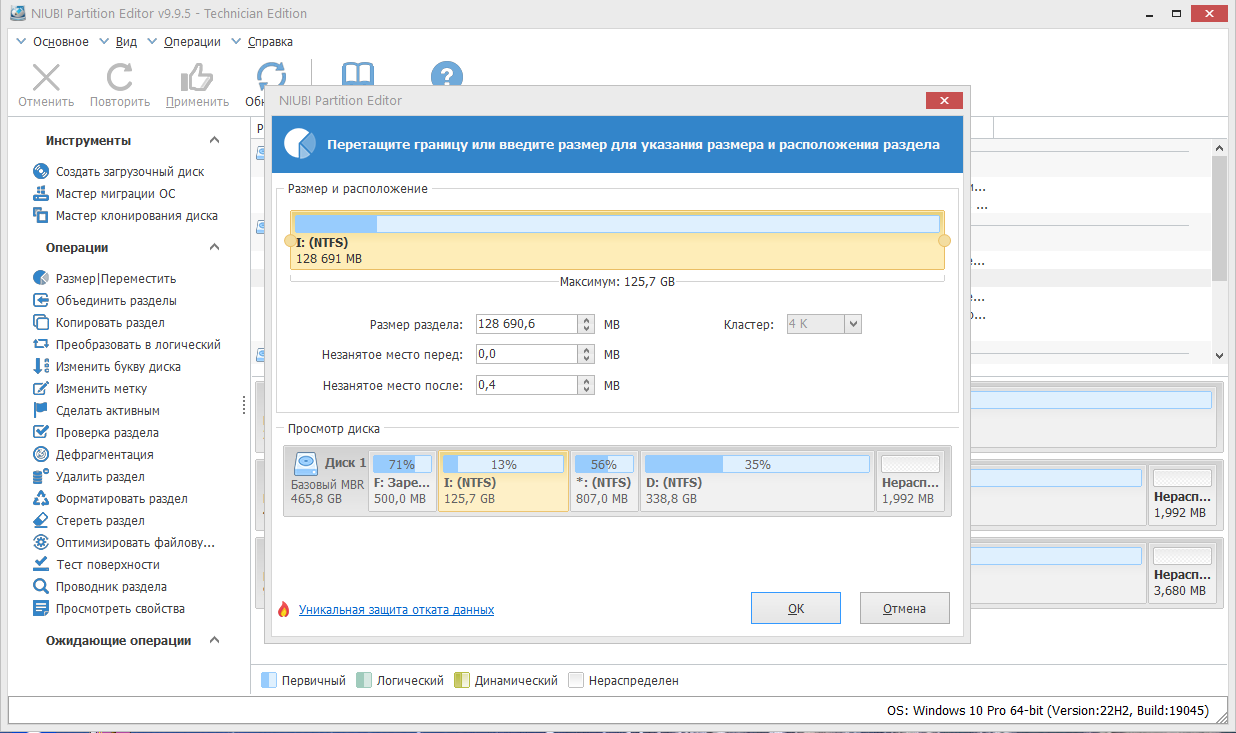Select F: 500,0 MB partition in disk view

coord(402,481)
